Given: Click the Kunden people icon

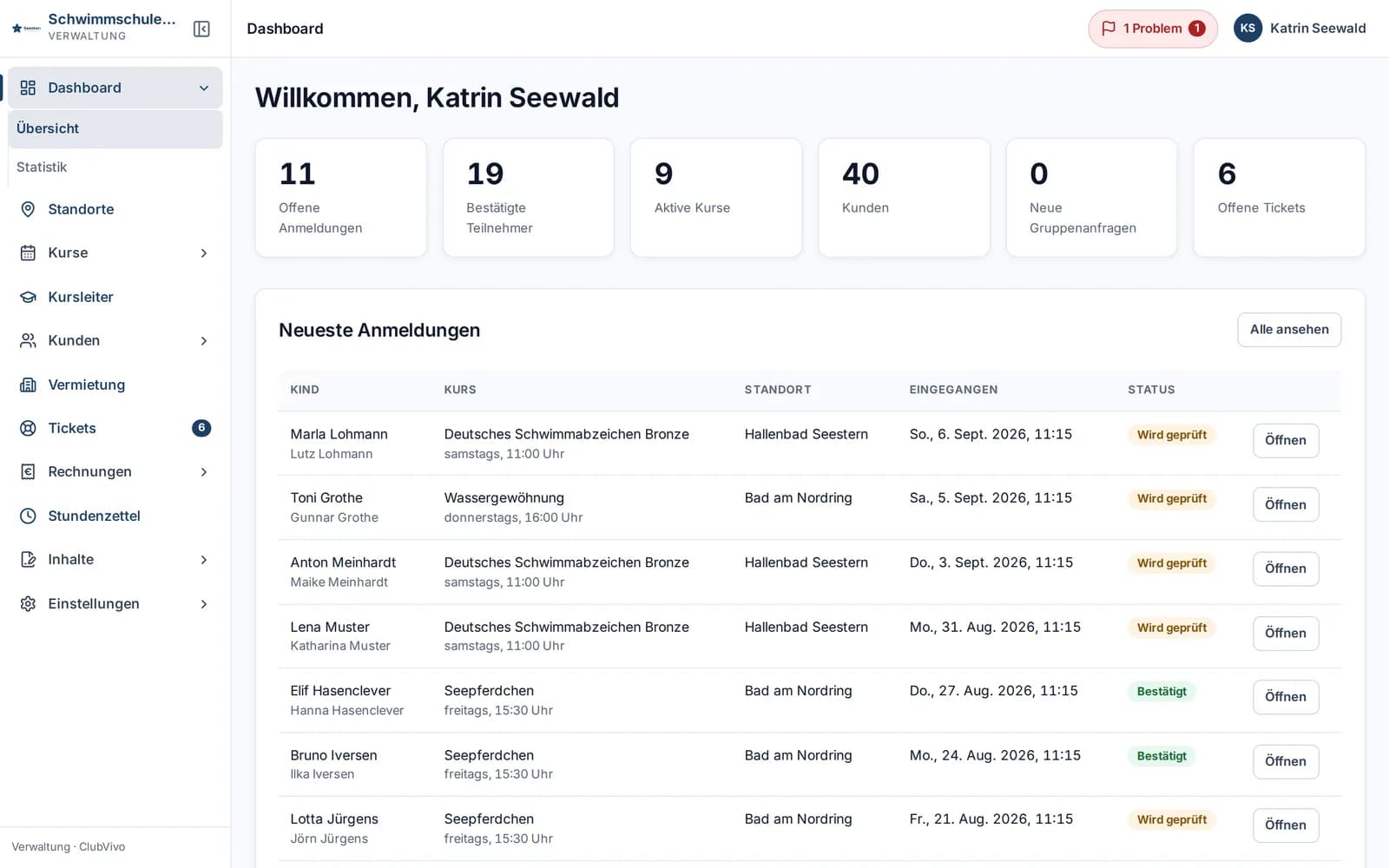Looking at the screenshot, I should pyautogui.click(x=28, y=340).
